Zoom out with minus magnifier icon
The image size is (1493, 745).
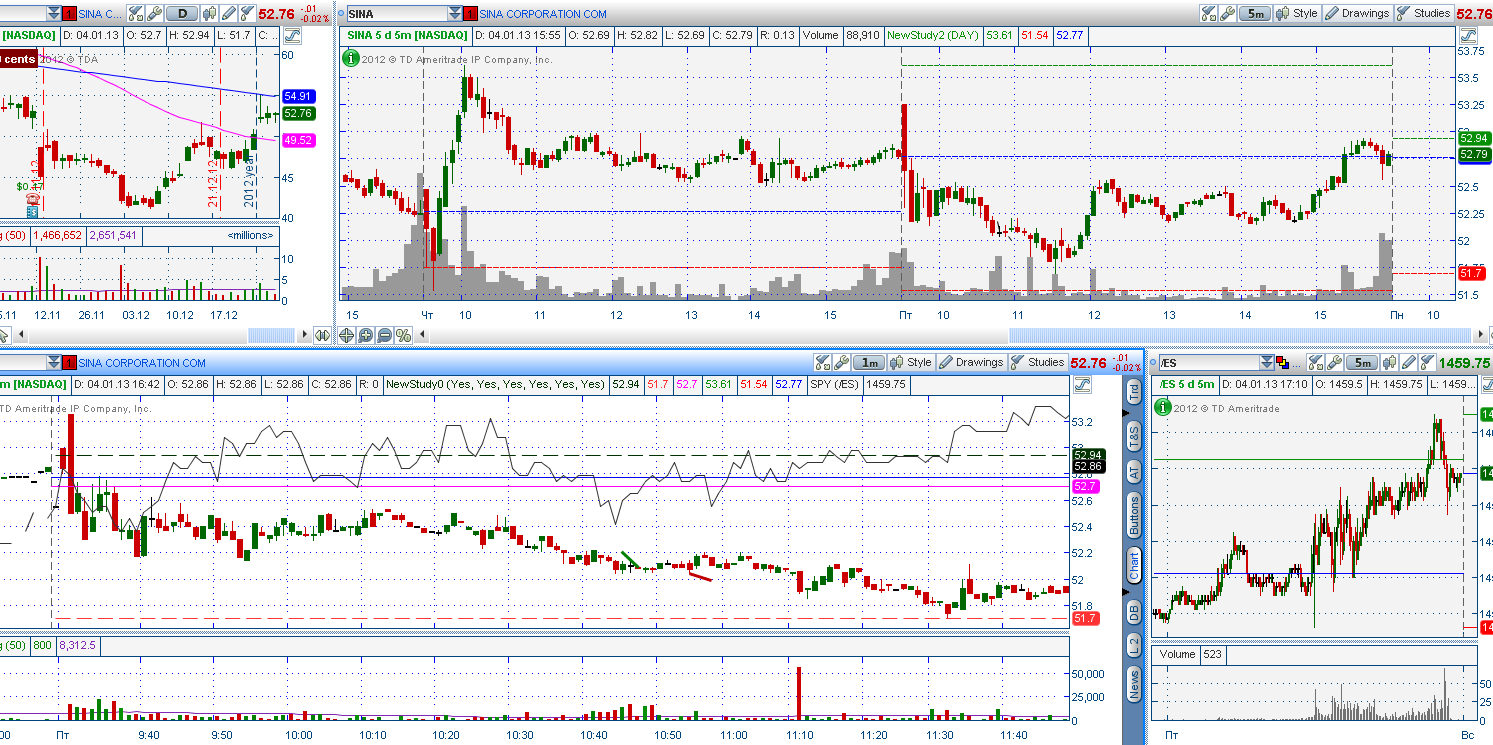[x=385, y=335]
